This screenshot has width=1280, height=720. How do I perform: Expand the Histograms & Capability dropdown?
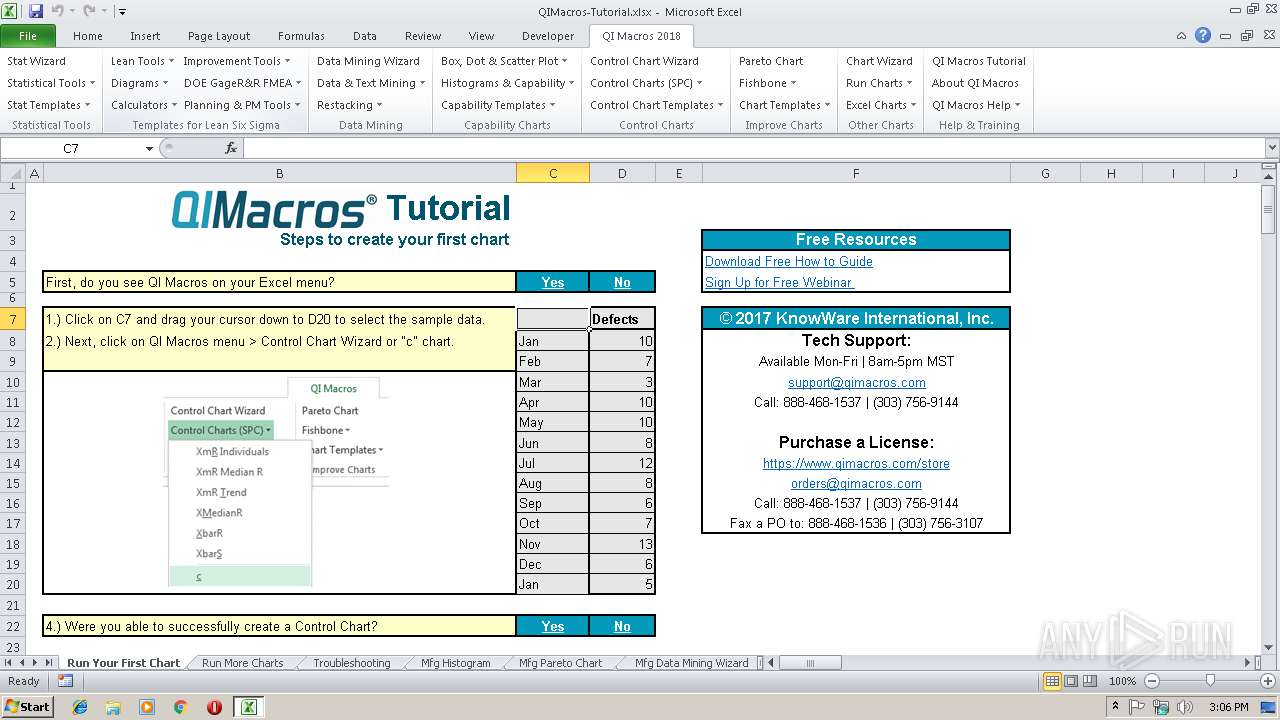point(508,83)
